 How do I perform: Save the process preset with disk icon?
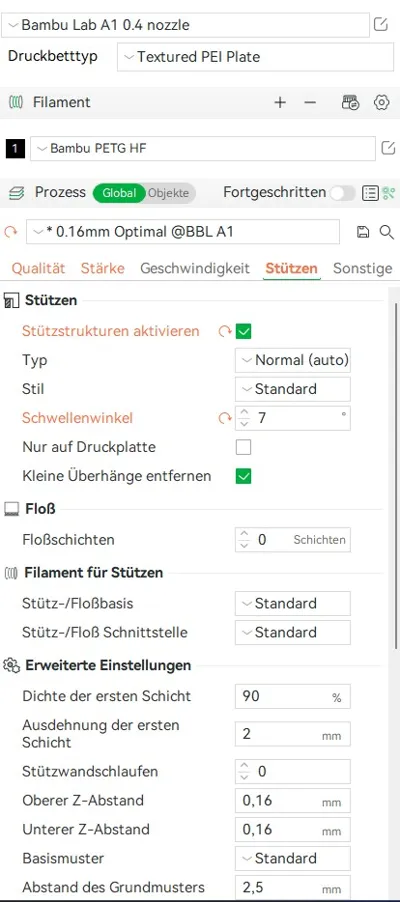[363, 232]
